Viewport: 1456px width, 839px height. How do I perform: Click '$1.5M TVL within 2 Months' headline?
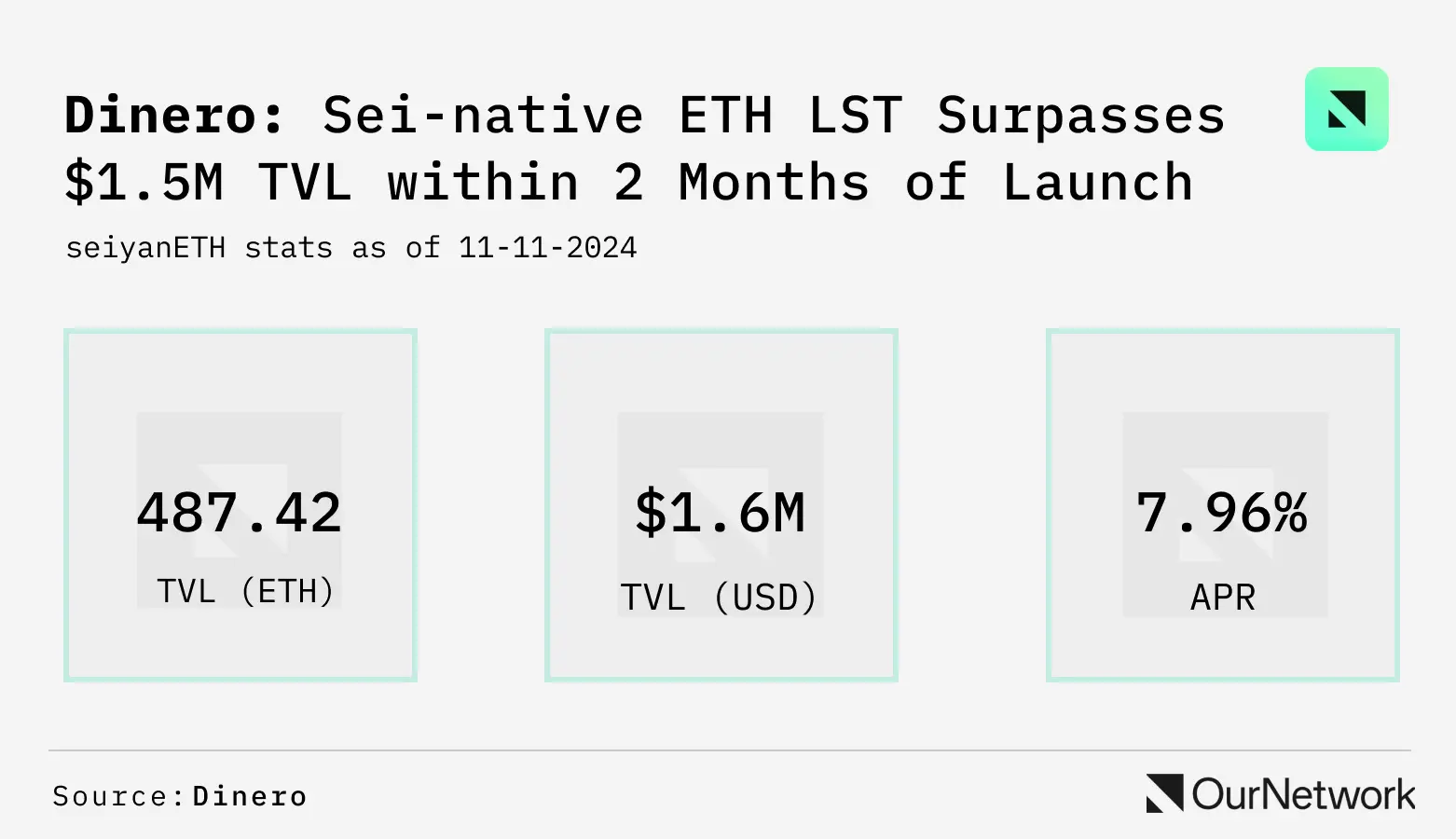tap(467, 183)
